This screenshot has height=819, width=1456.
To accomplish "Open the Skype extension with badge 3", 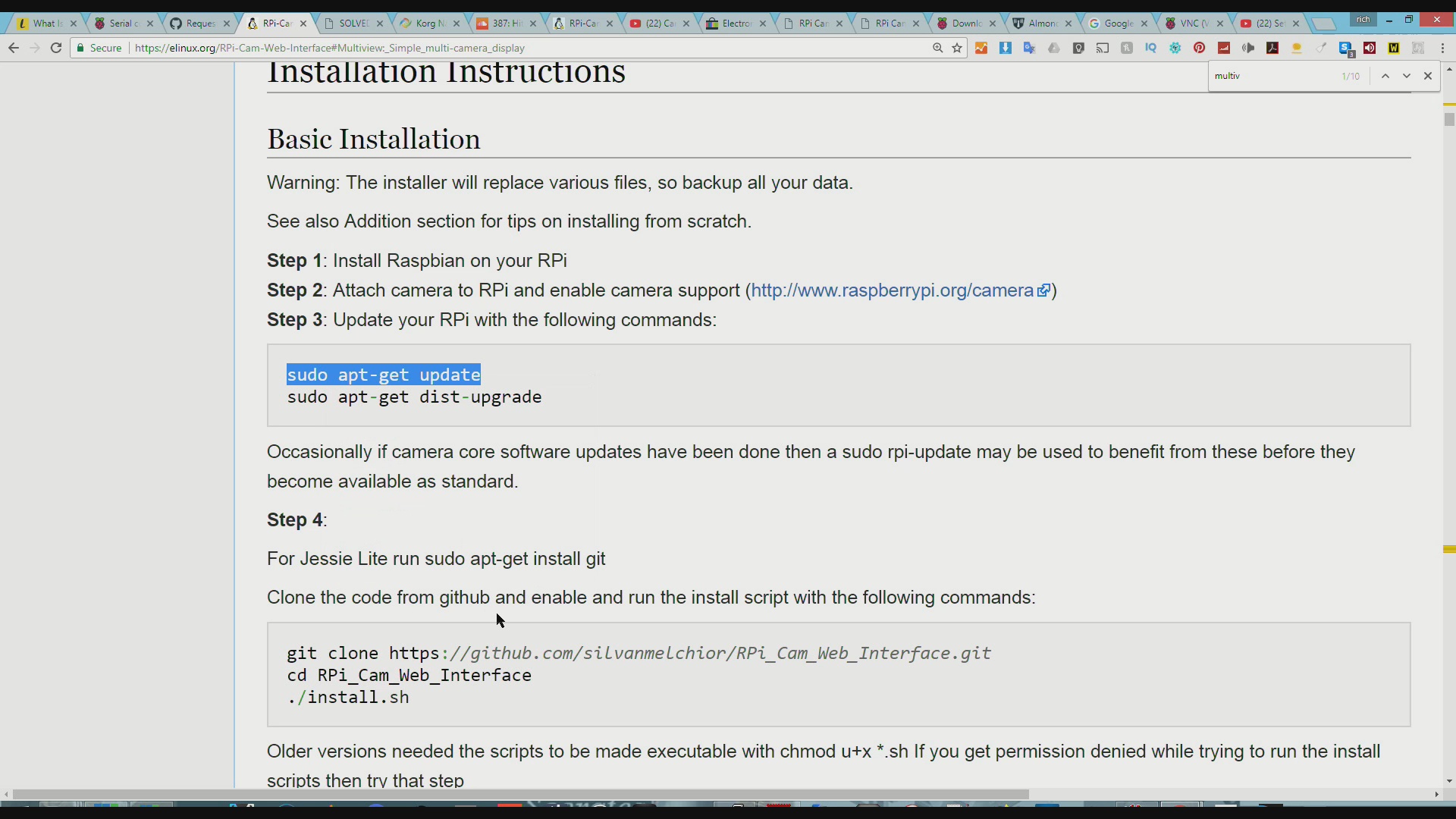I will pyautogui.click(x=1346, y=49).
